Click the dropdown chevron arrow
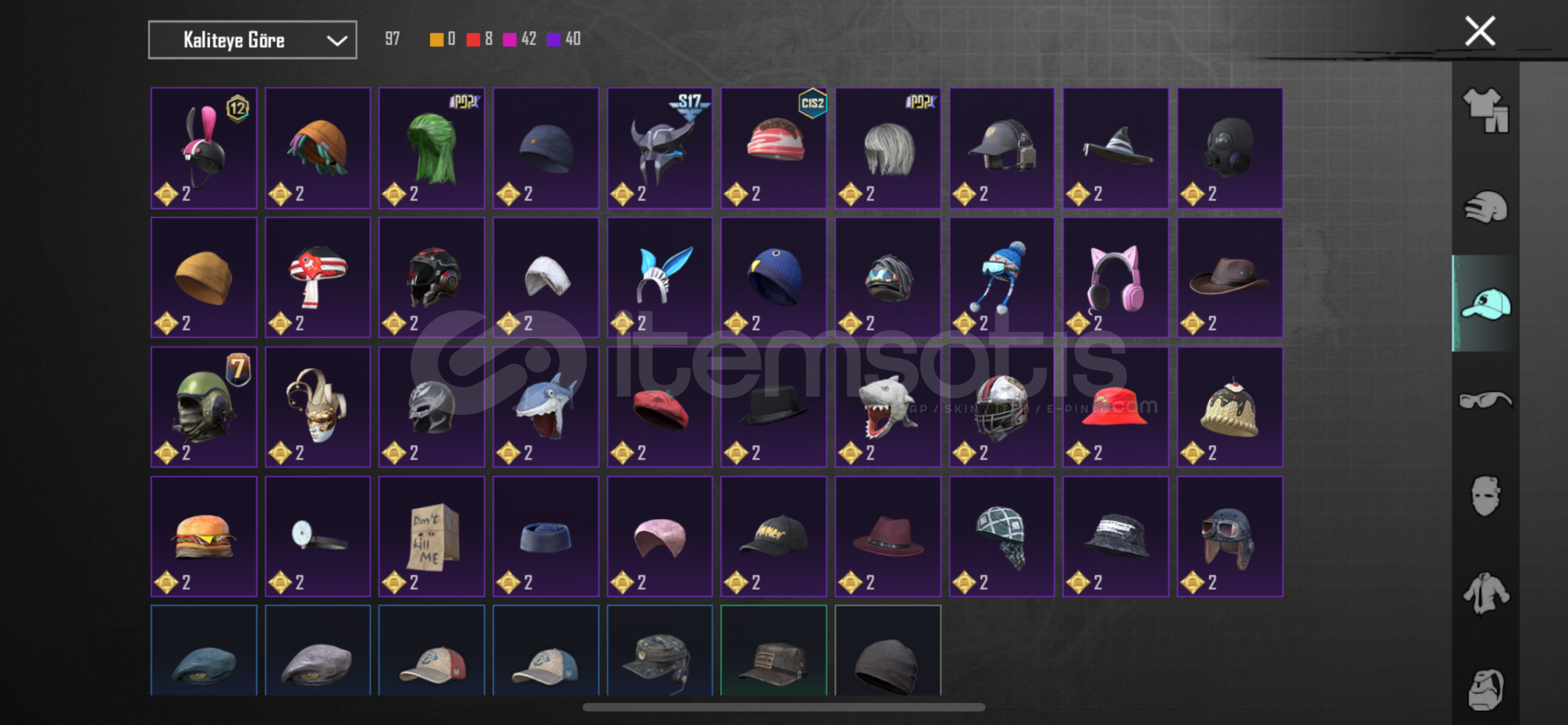The width and height of the screenshot is (1568, 725). tap(337, 41)
